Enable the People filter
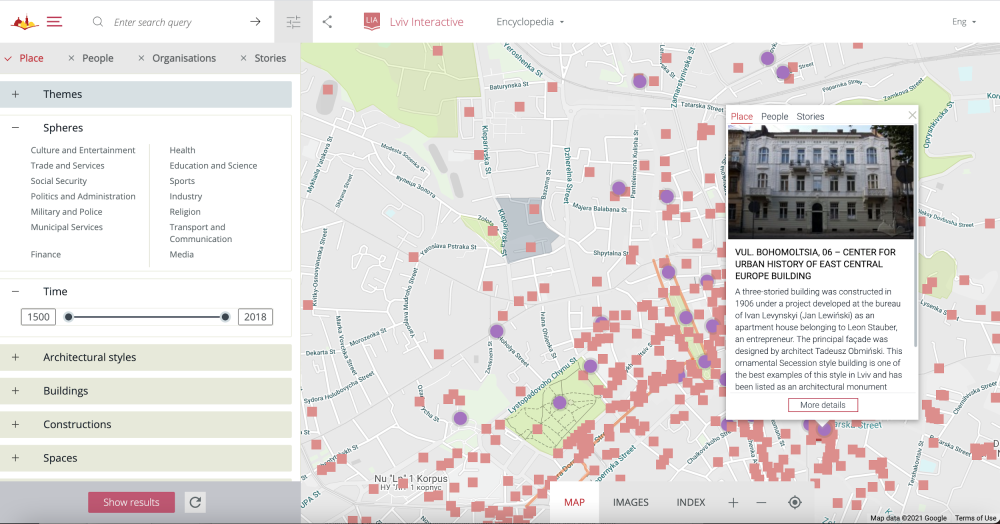Image resolution: width=1000 pixels, height=524 pixels. 90,58
